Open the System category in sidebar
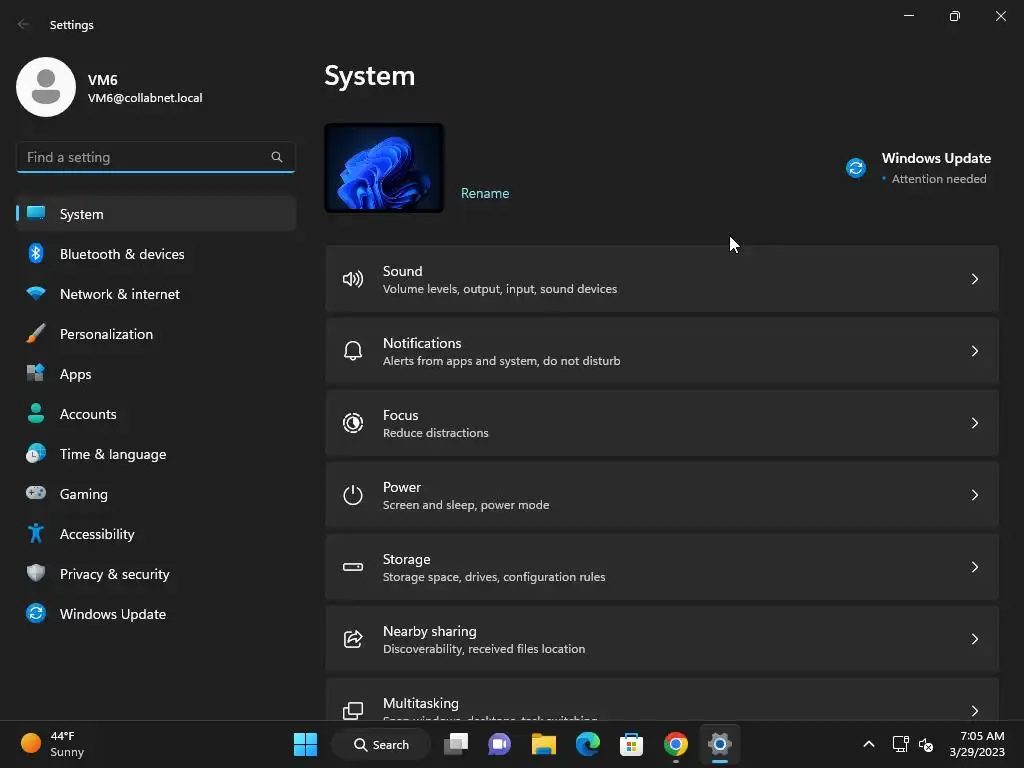This screenshot has height=768, width=1024. pyautogui.click(x=155, y=214)
